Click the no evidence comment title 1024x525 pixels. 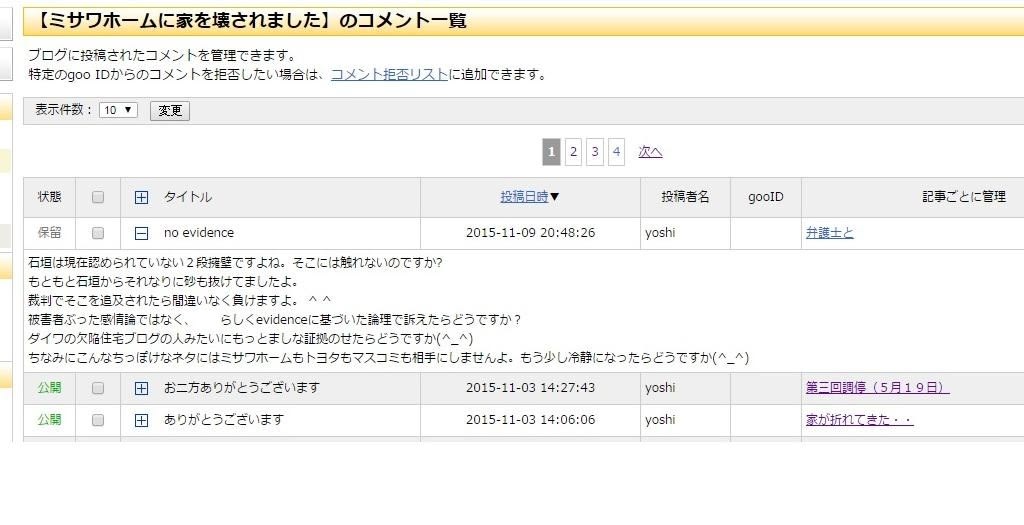tap(199, 232)
